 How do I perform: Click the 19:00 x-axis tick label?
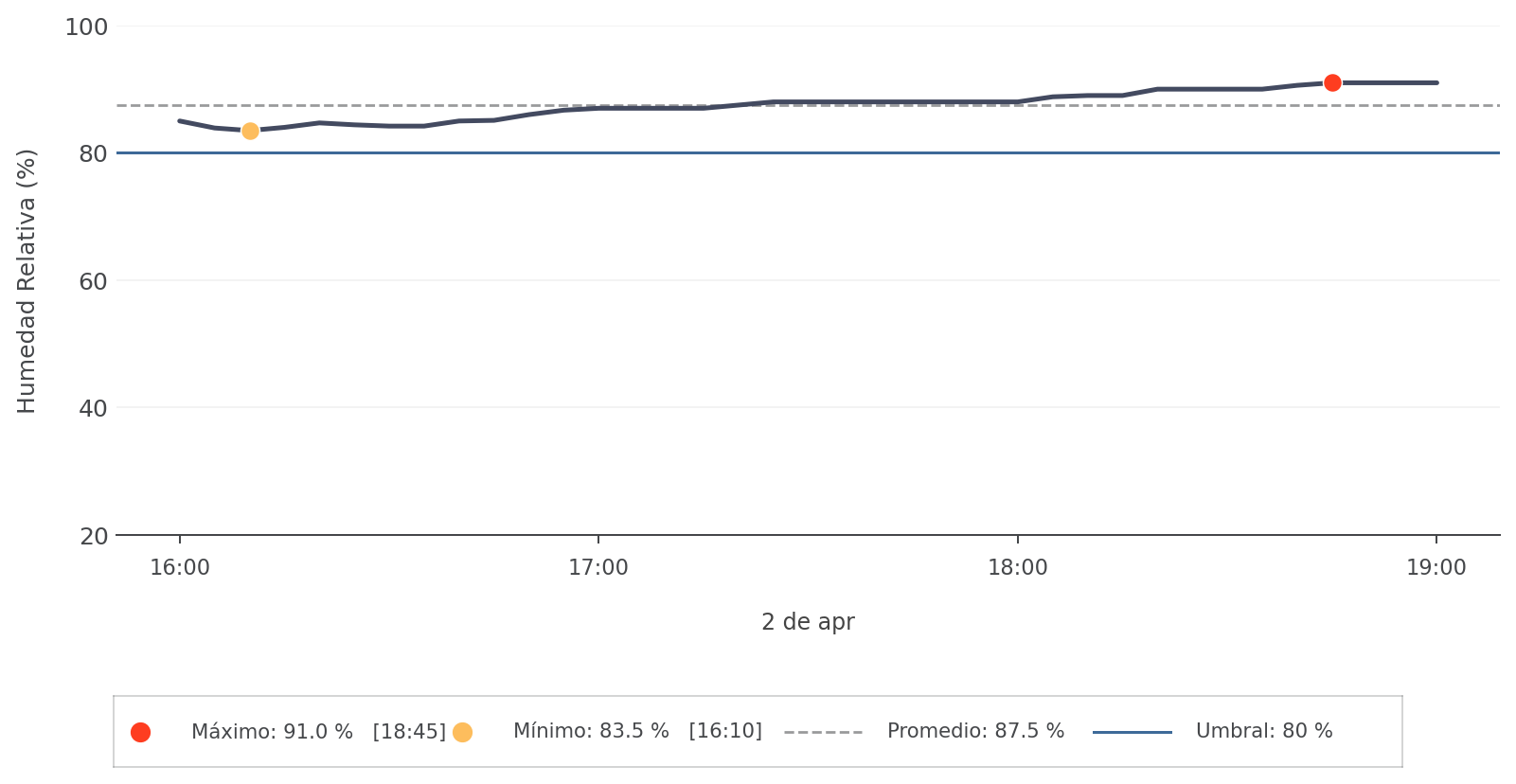(x=1436, y=568)
